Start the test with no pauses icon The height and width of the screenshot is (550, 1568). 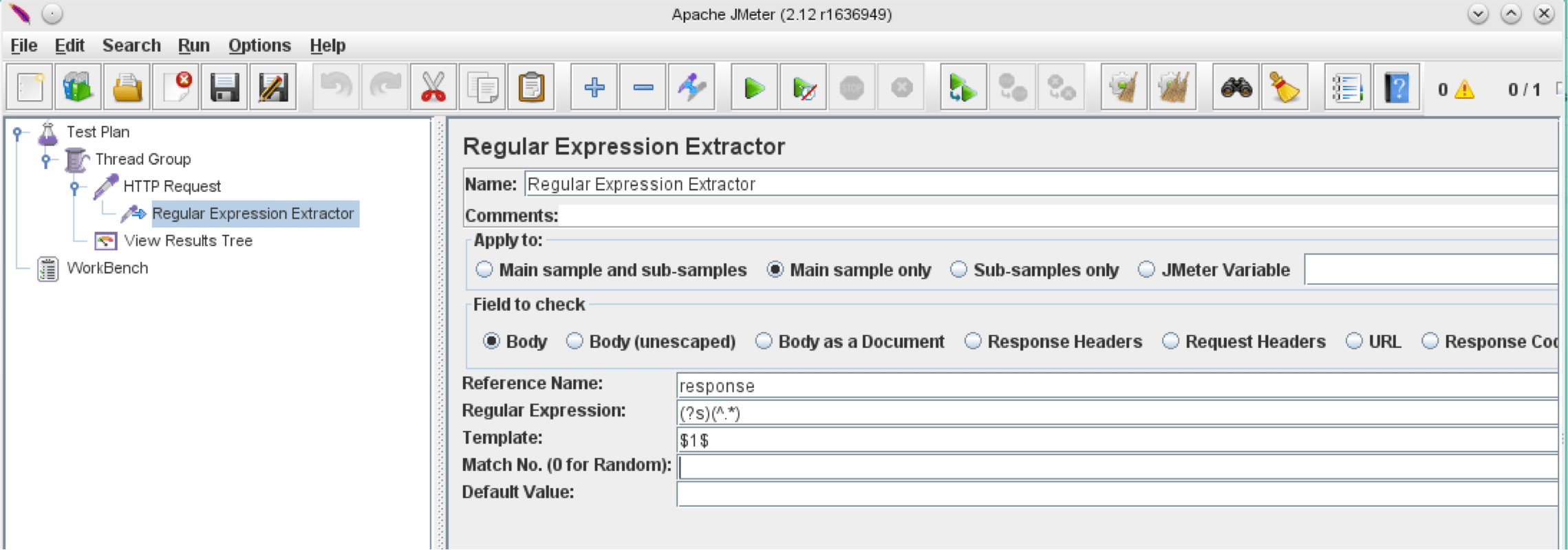804,88
